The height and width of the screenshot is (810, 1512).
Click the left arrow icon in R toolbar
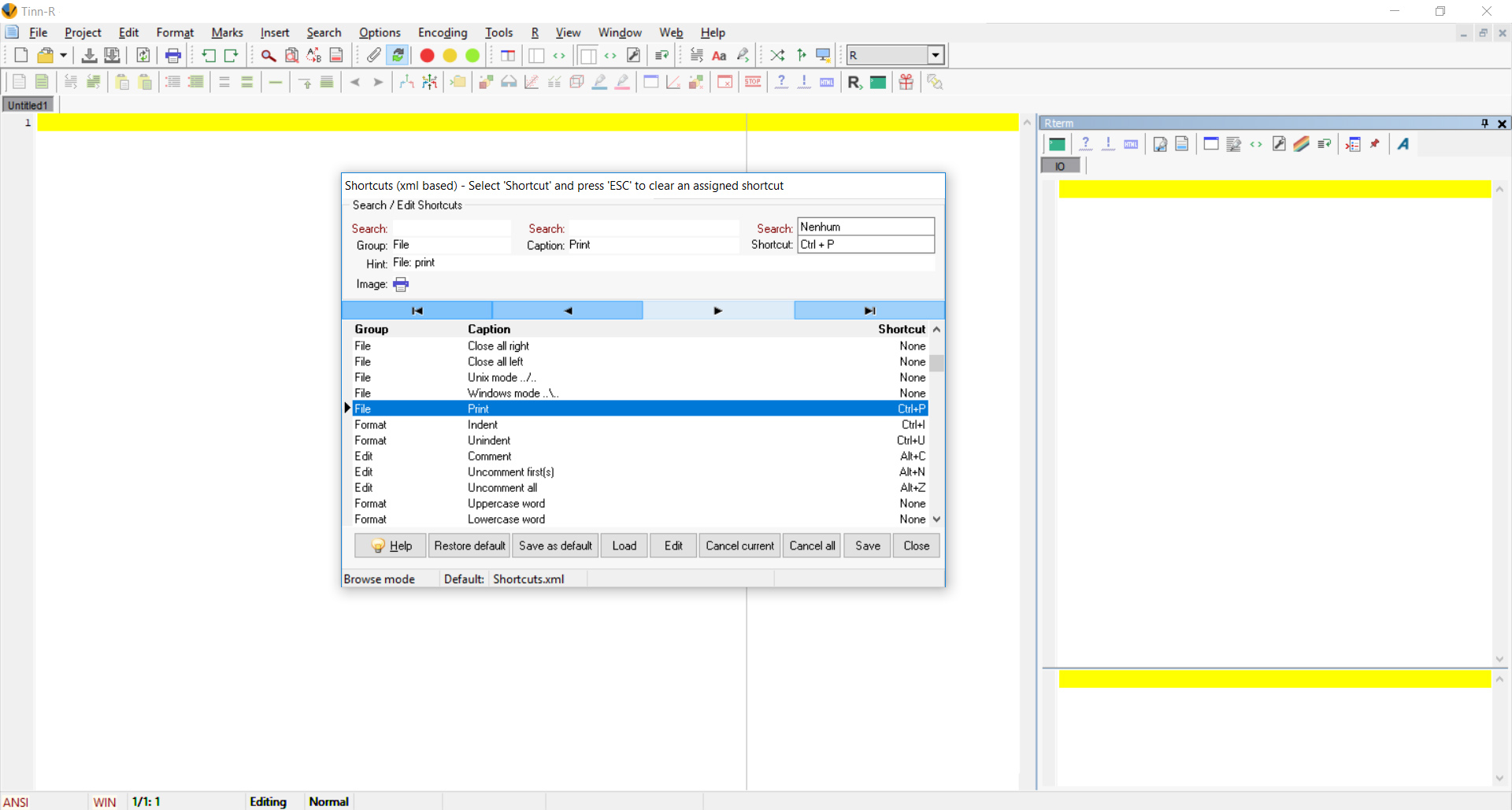pyautogui.click(x=355, y=82)
